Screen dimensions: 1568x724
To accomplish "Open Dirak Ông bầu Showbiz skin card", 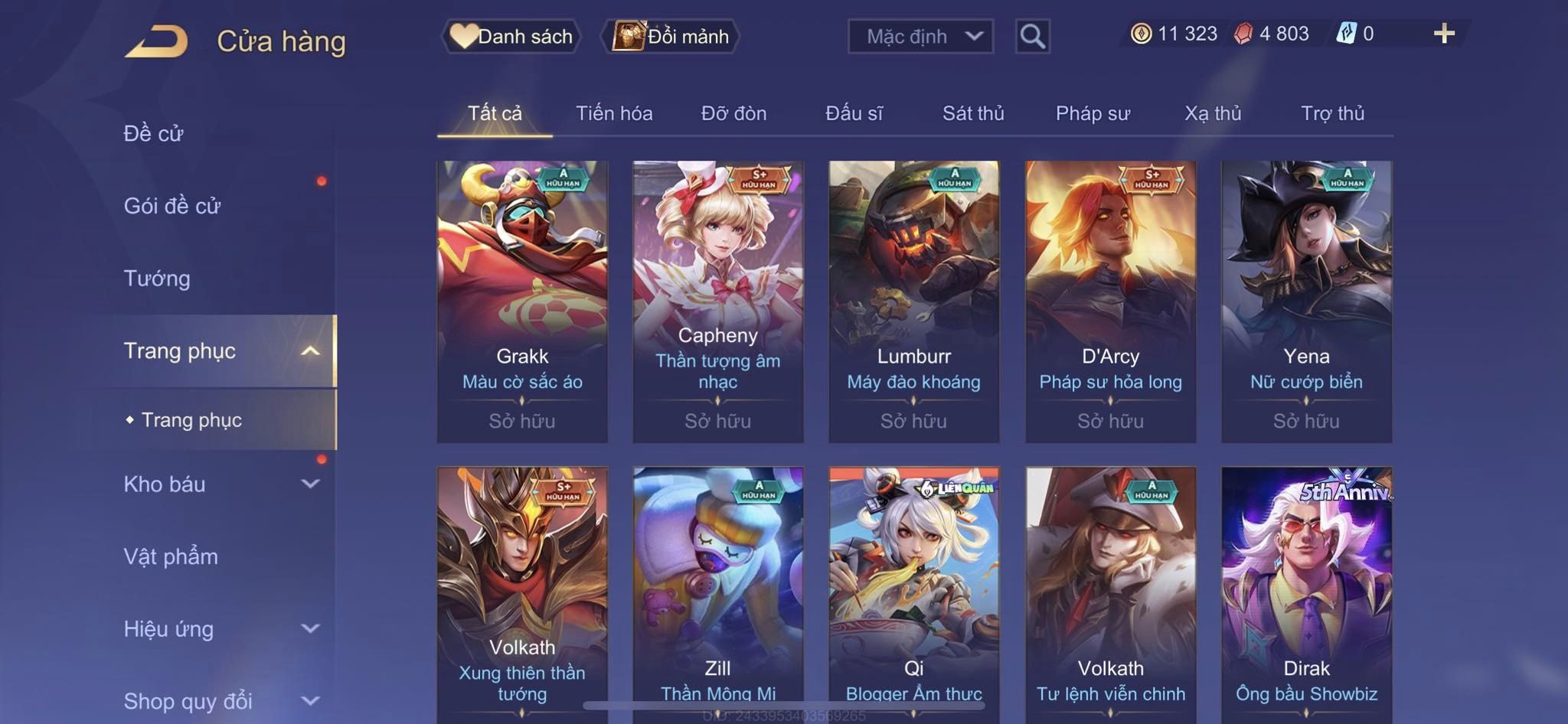I will (x=1307, y=595).
